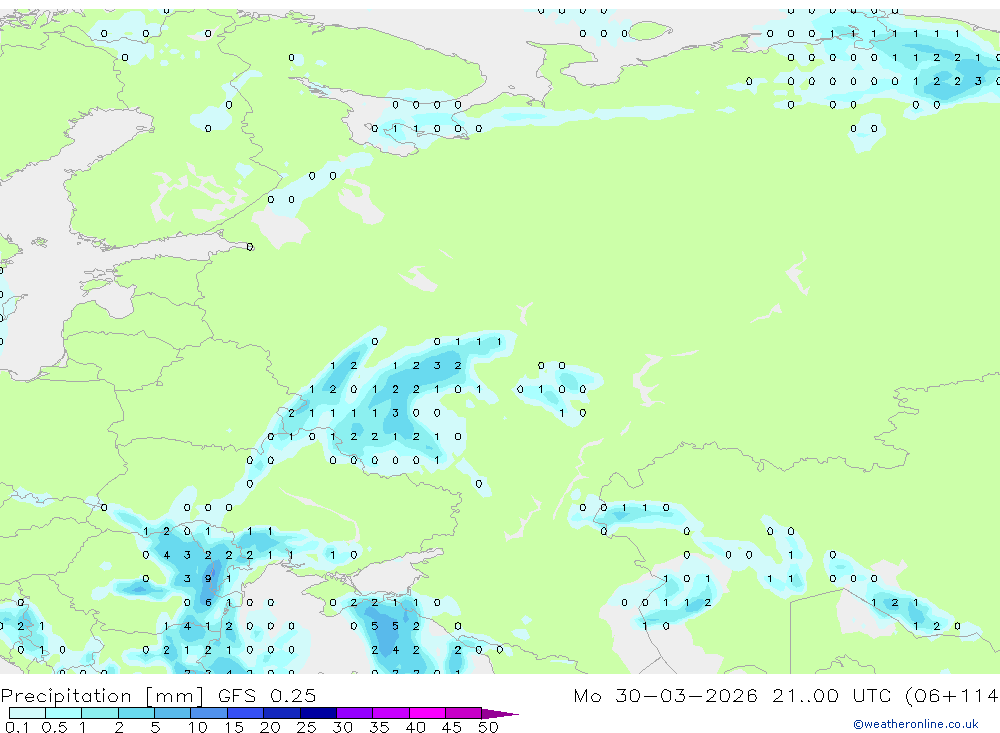Click the 'GFS 0.25' model label

point(267,695)
